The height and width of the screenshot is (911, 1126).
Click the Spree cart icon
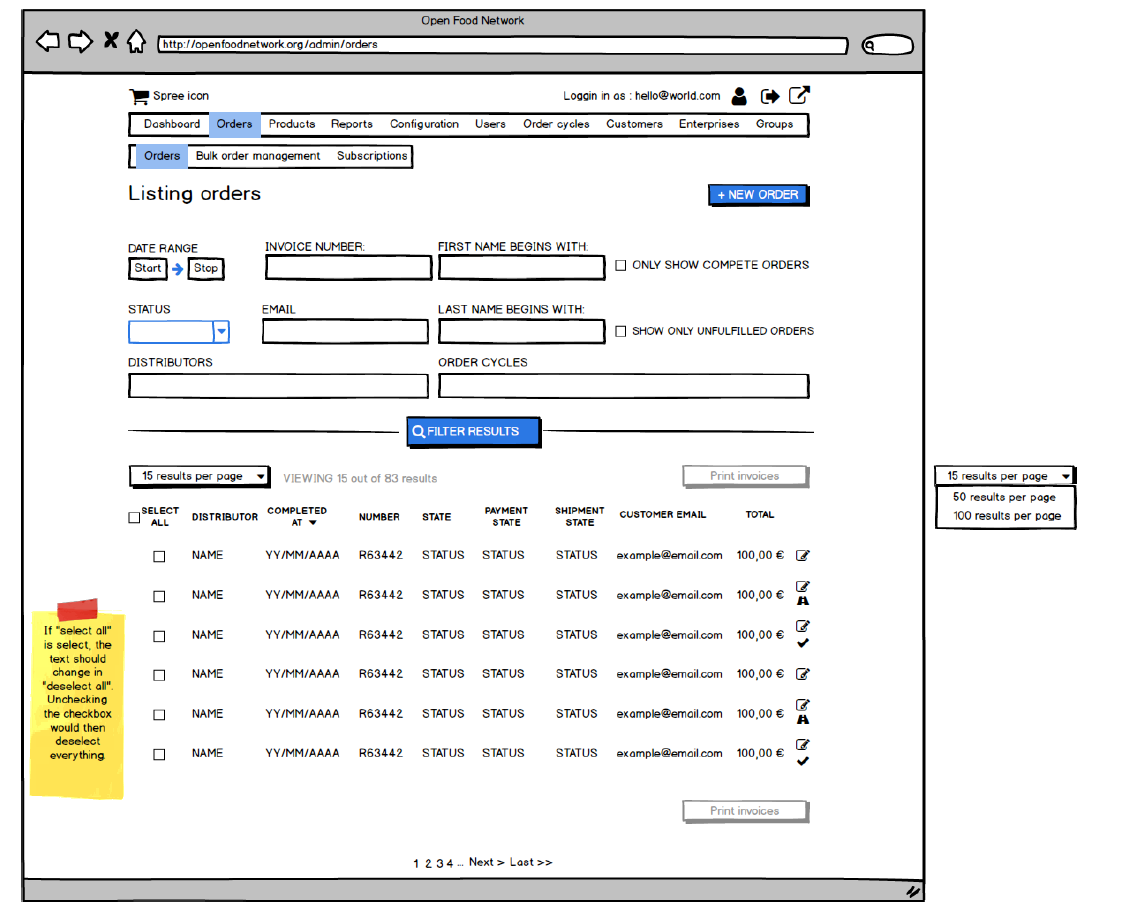139,96
